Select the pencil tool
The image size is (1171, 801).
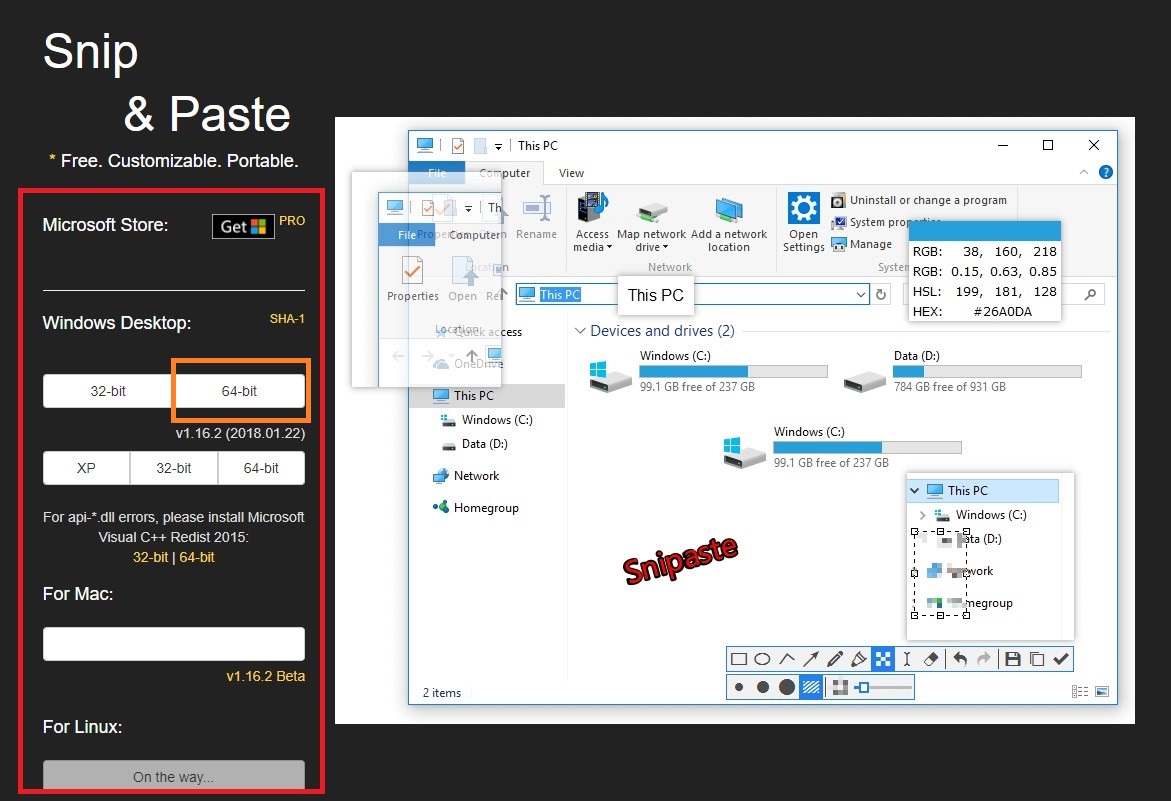pos(835,659)
